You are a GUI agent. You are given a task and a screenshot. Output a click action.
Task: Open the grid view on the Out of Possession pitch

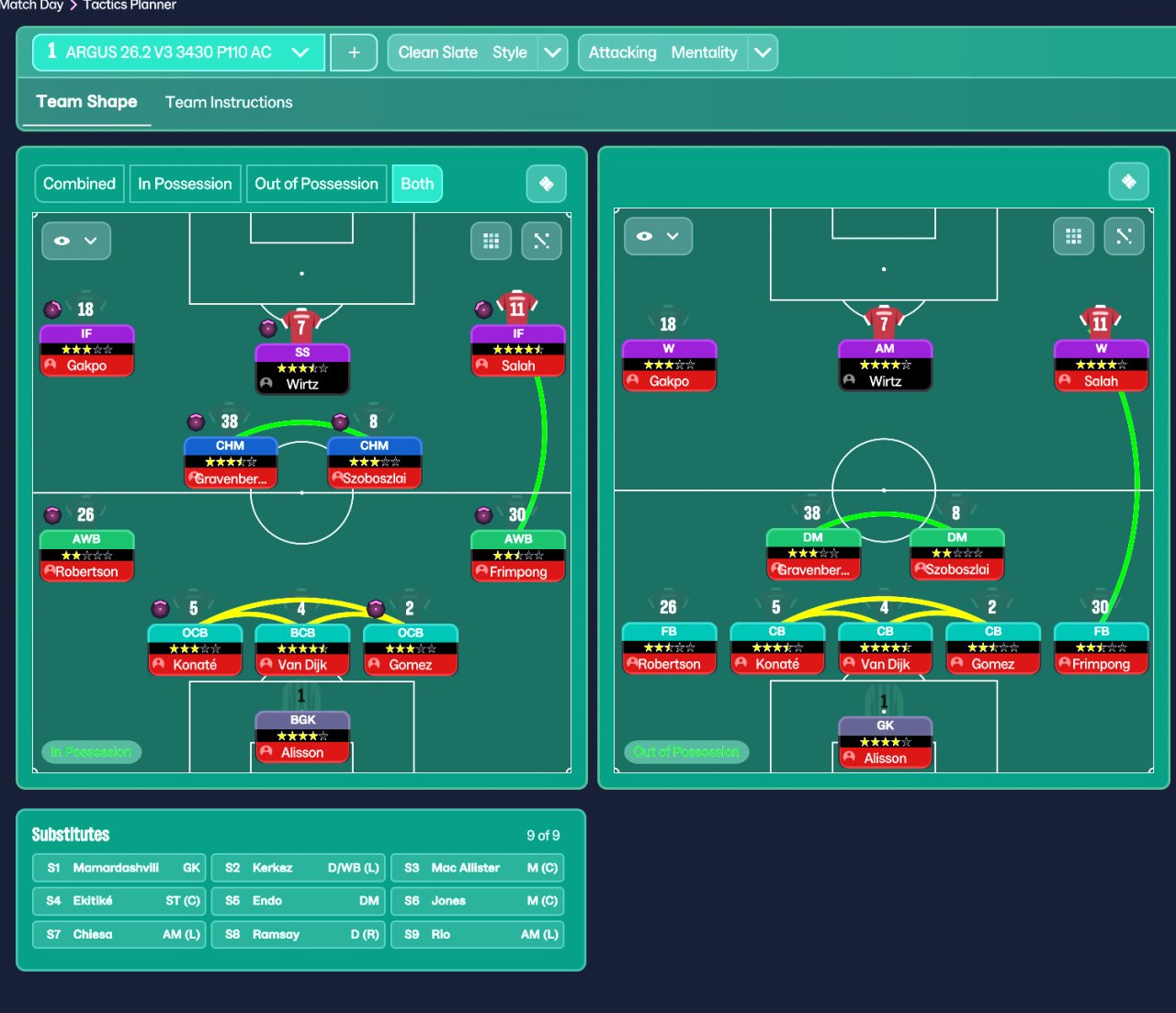point(1073,236)
